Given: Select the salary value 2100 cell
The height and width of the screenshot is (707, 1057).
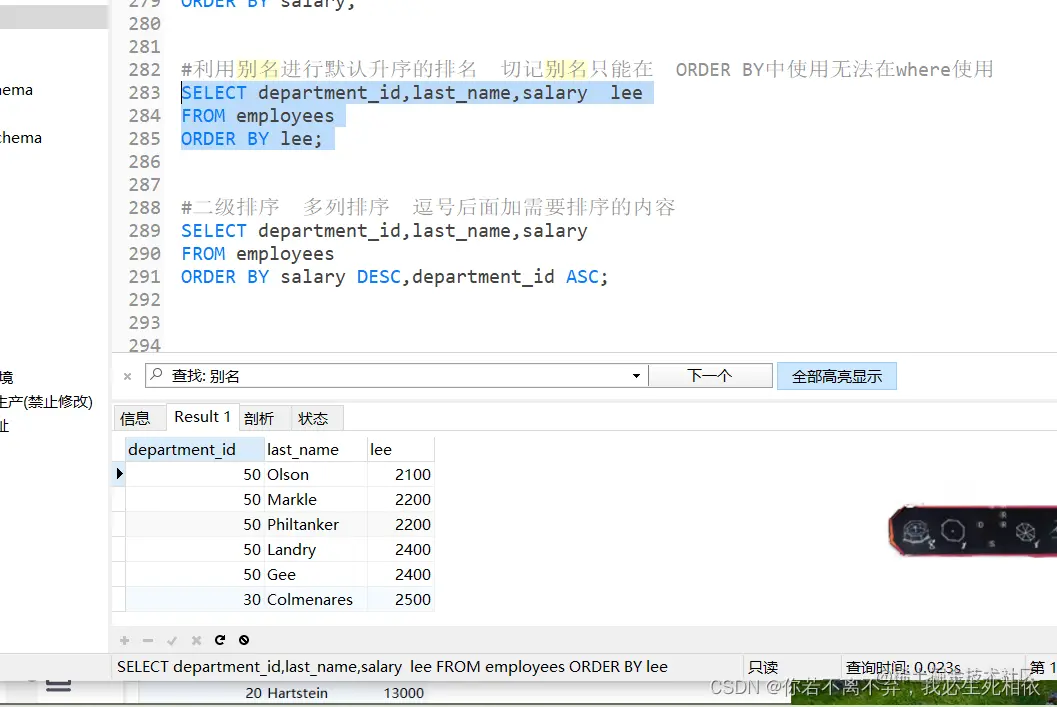Looking at the screenshot, I should coord(400,474).
